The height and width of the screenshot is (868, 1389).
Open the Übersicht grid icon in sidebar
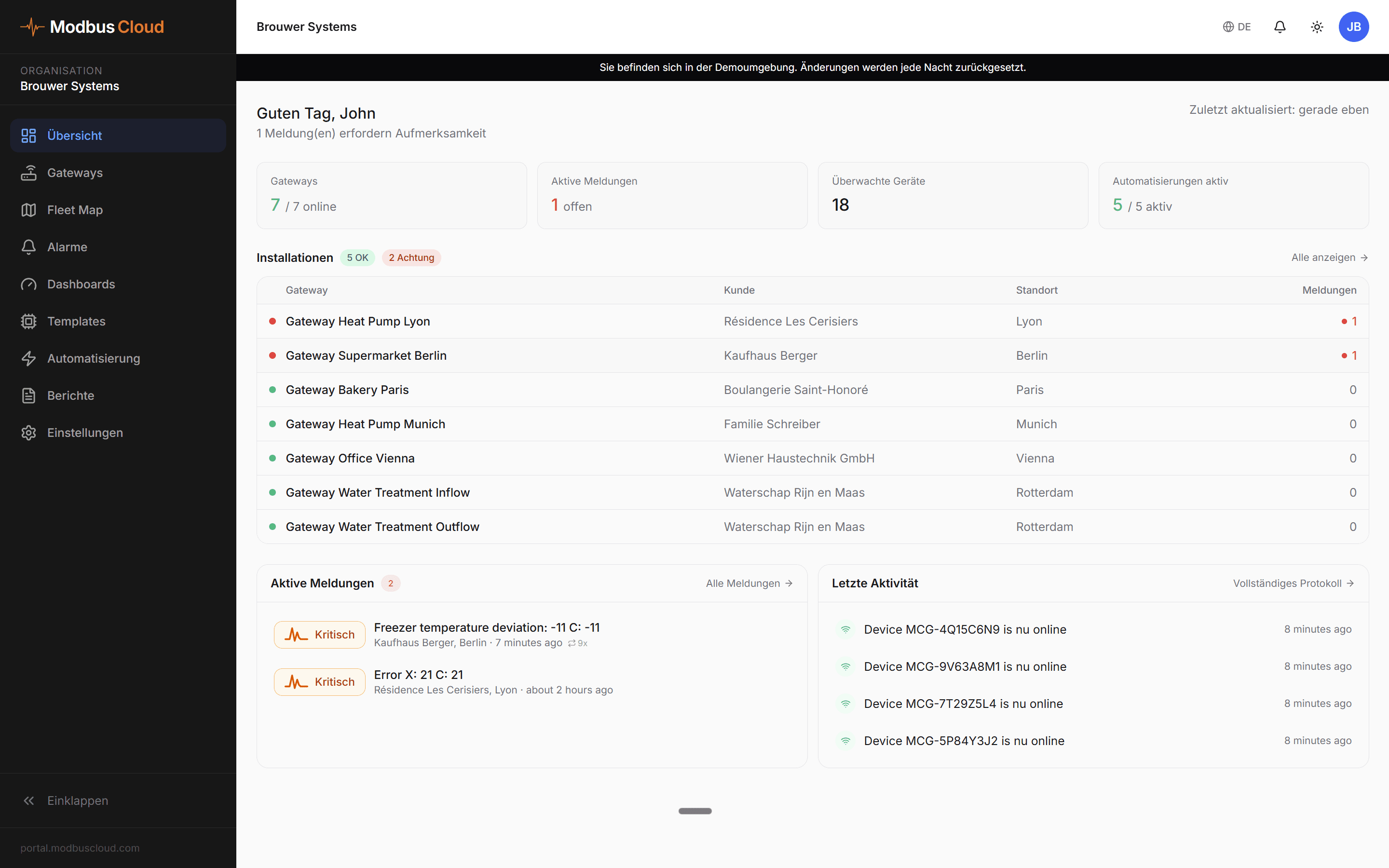tap(29, 136)
